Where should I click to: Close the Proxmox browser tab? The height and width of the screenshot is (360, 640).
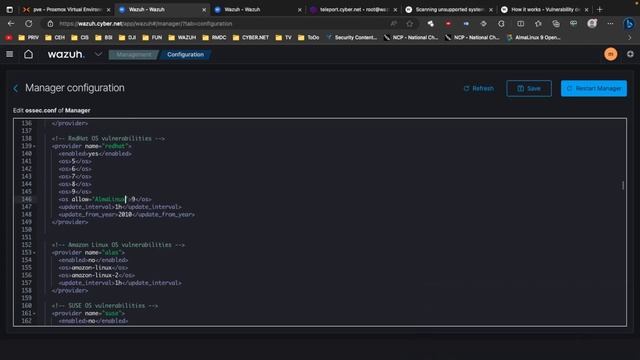(x=109, y=9)
